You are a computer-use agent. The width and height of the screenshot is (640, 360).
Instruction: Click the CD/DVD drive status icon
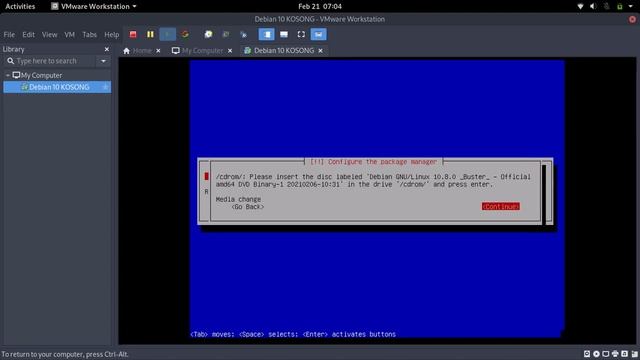coord(596,354)
